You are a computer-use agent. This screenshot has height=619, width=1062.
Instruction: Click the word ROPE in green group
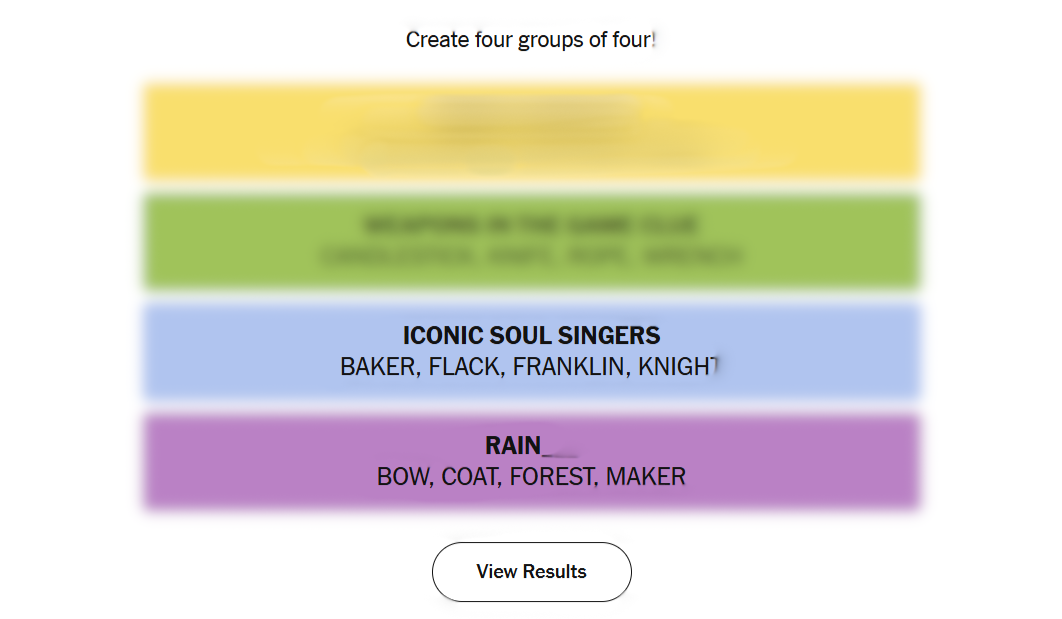599,257
